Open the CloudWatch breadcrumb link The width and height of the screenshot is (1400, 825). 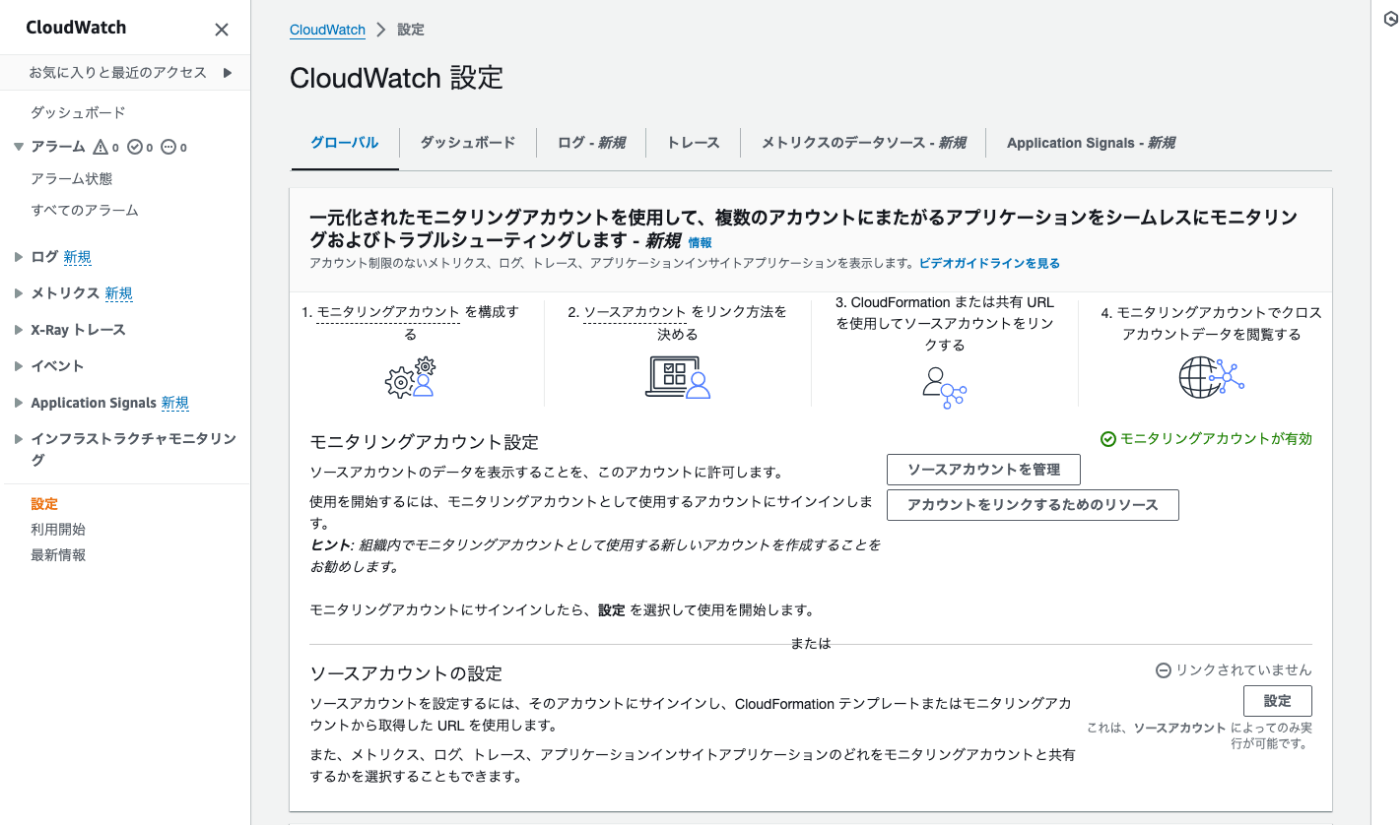point(327,30)
